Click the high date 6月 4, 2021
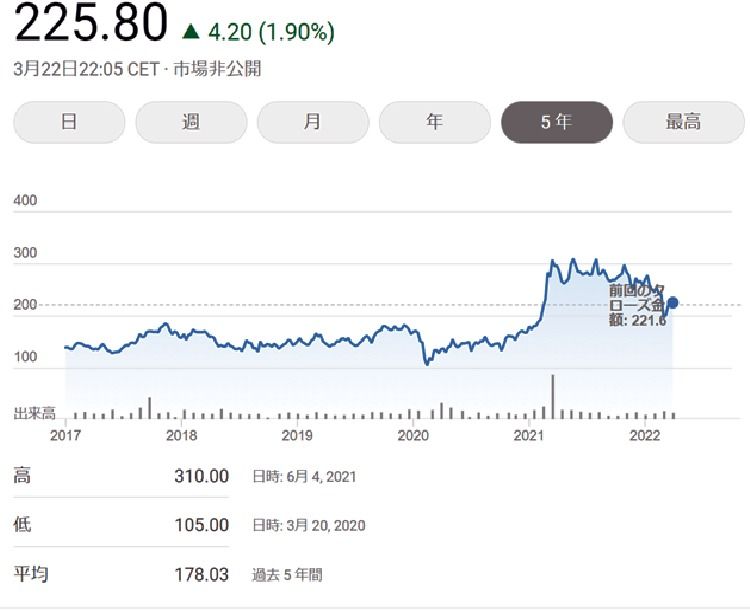This screenshot has width=750, height=610. [304, 477]
